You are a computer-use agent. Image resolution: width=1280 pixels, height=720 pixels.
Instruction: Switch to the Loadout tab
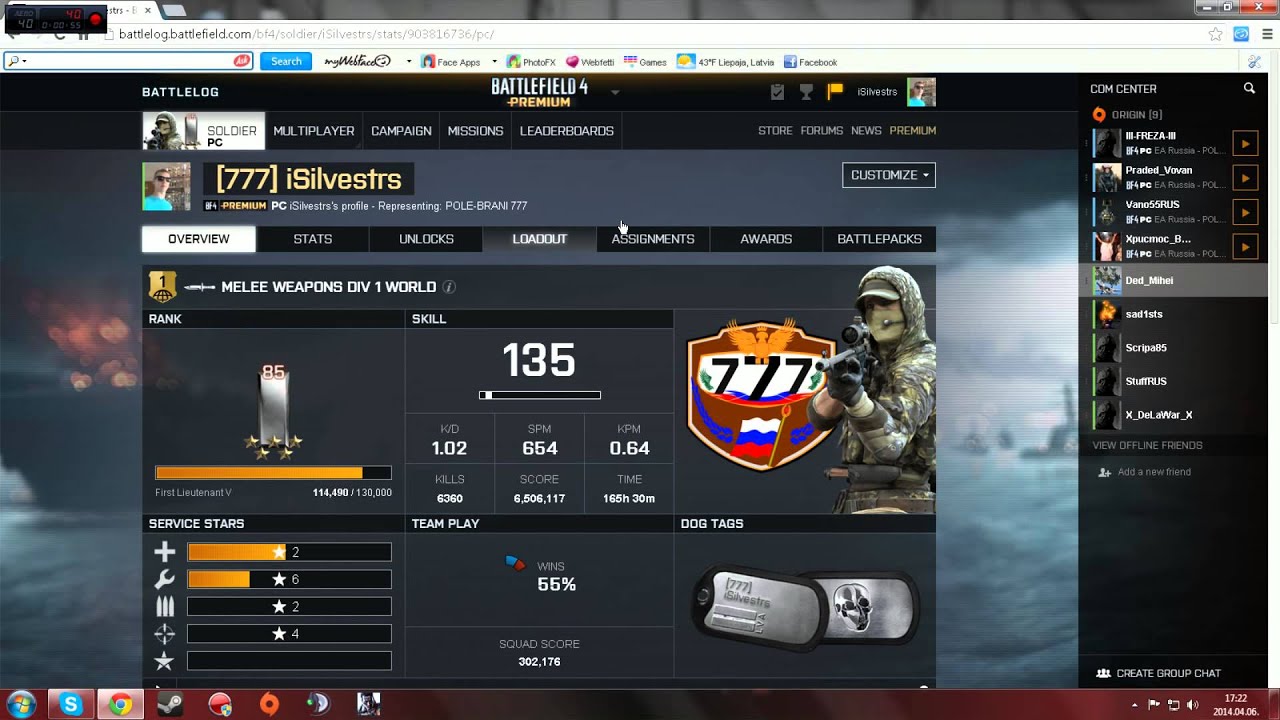540,239
